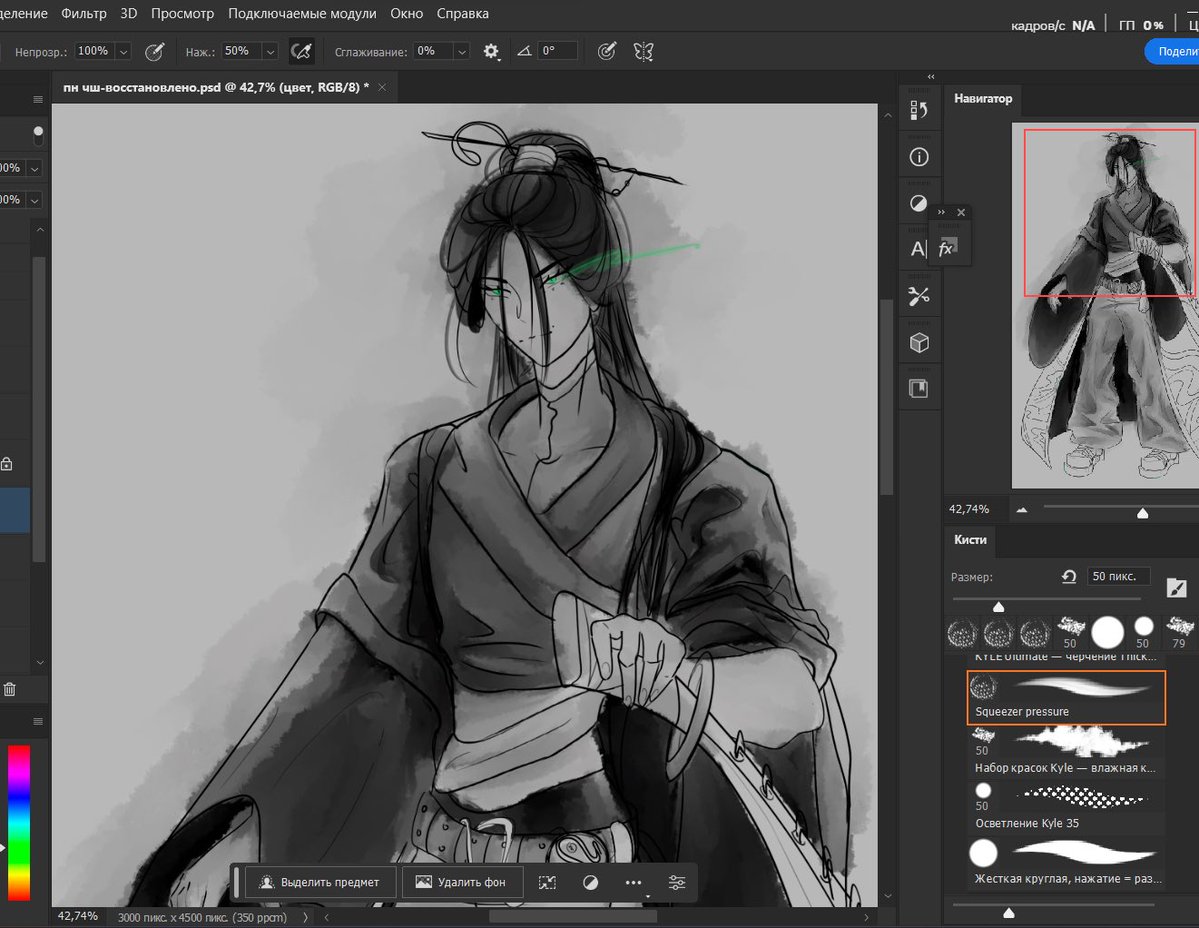Expand the status bar info chevron
The width and height of the screenshot is (1199, 928).
point(305,917)
